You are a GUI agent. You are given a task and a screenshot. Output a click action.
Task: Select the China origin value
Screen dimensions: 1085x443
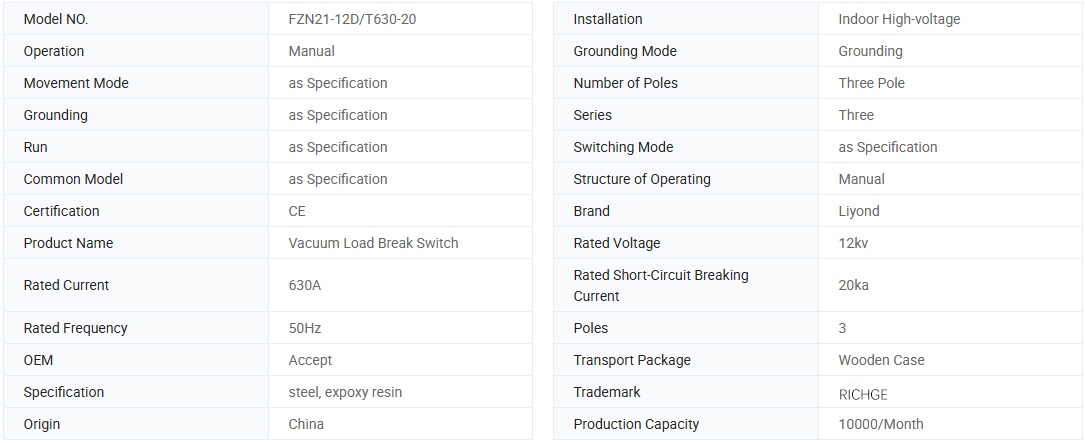point(306,424)
